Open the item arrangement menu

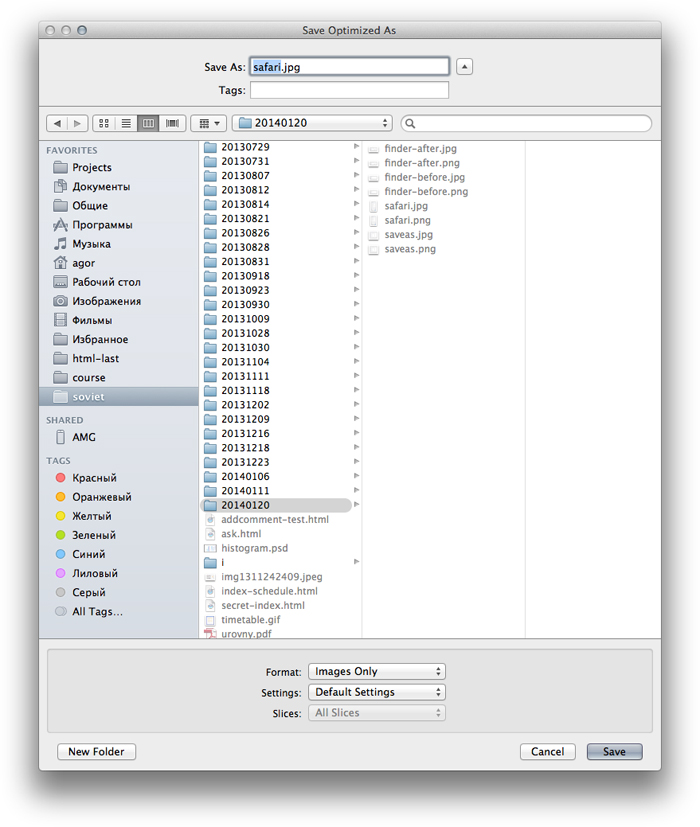point(208,123)
